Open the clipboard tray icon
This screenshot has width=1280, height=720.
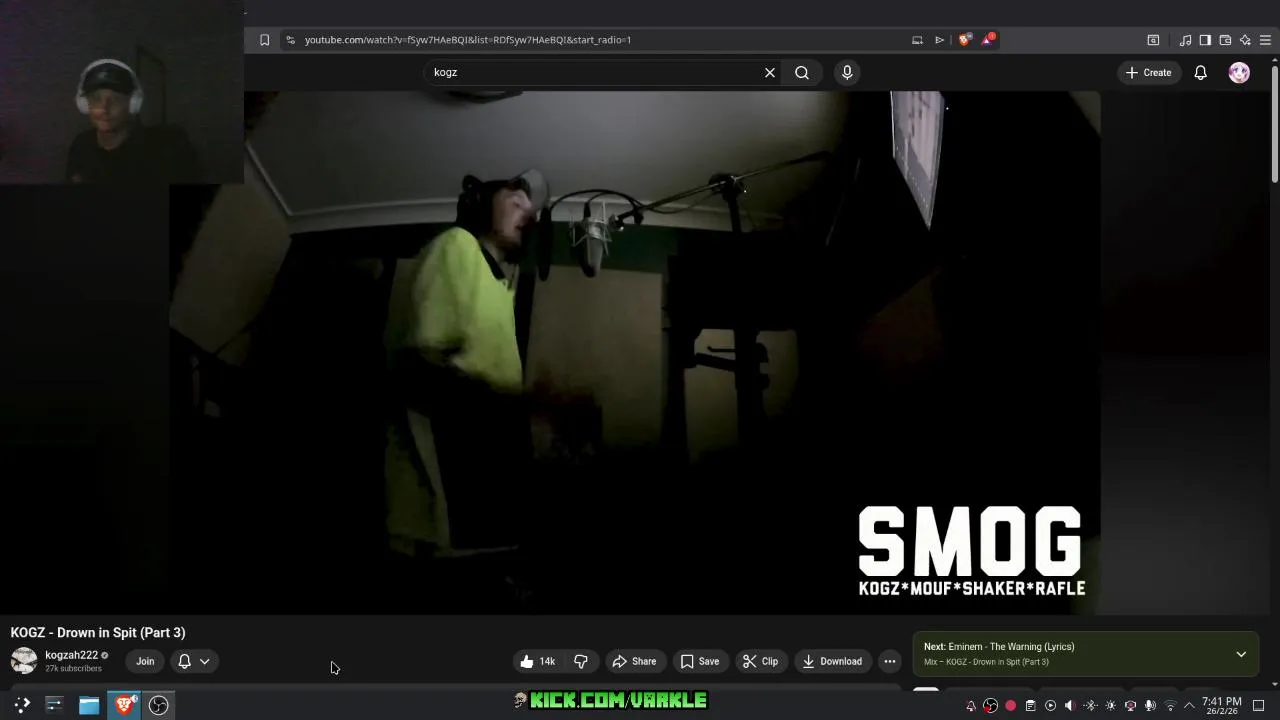tap(1030, 706)
